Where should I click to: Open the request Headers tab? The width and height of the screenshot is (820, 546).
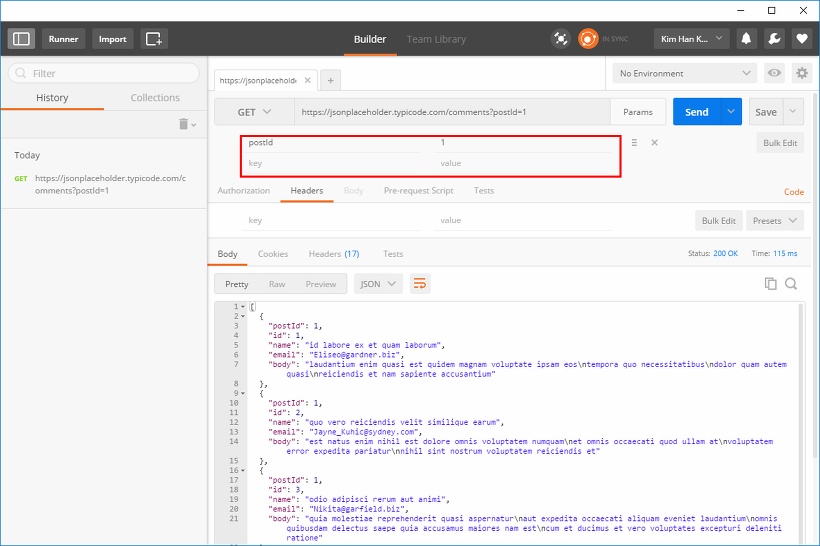tap(307, 191)
